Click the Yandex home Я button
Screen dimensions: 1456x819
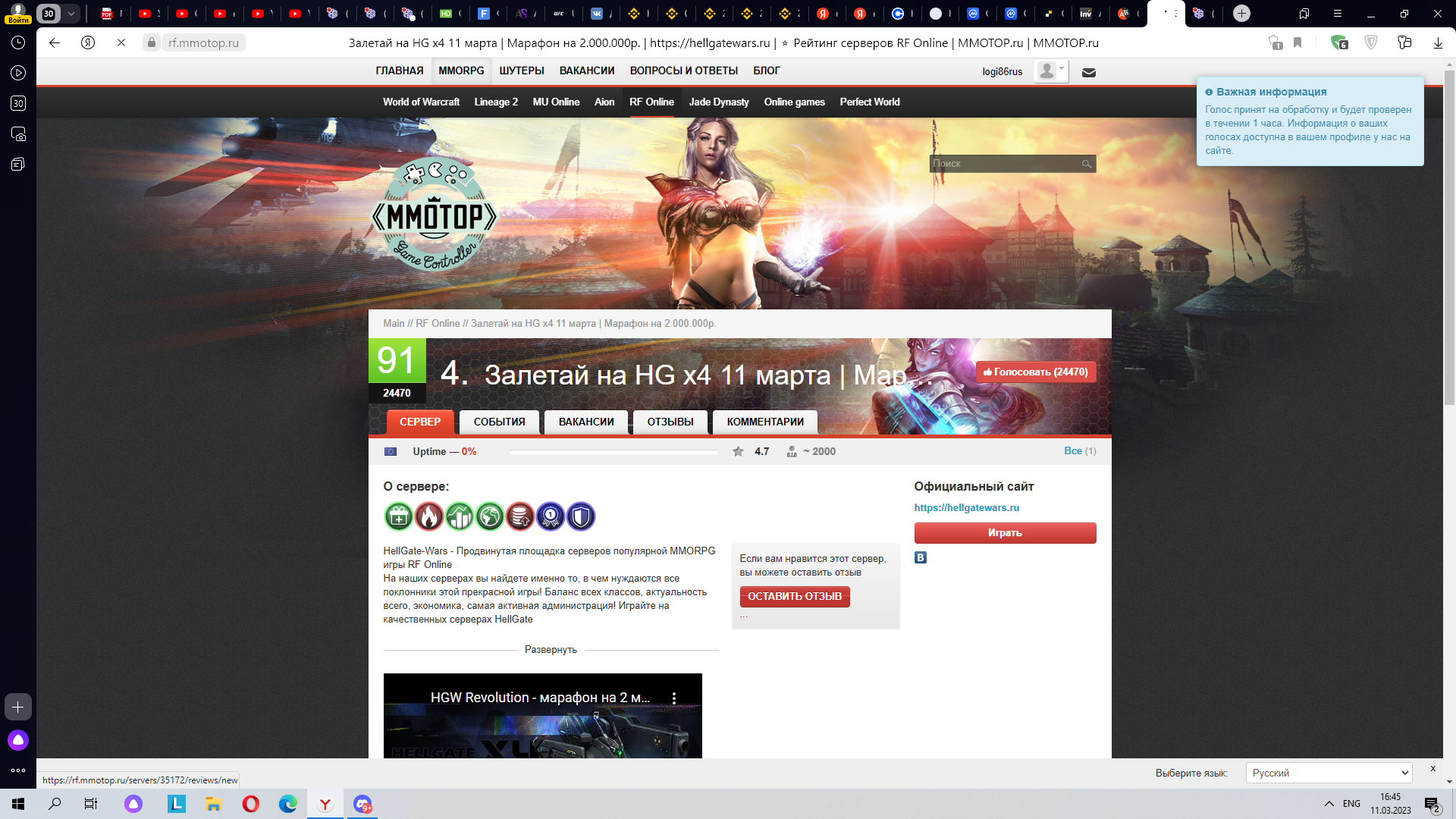coord(88,43)
